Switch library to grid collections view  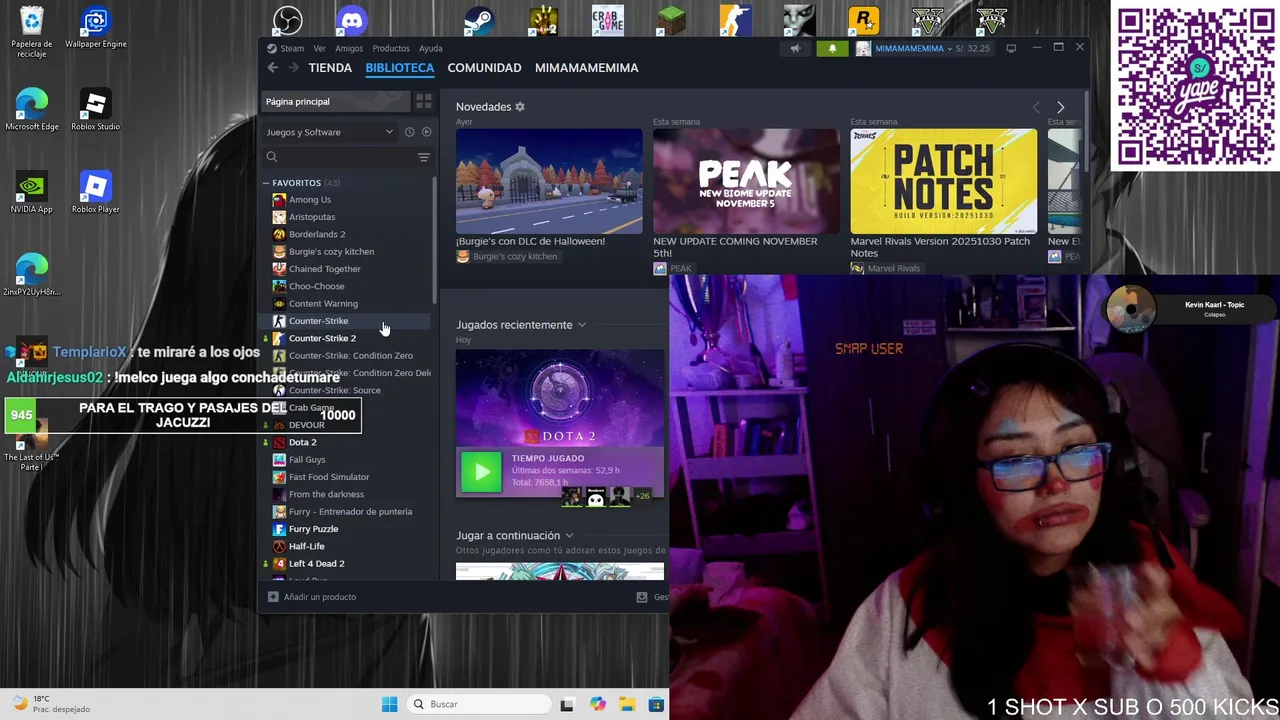coord(424,102)
